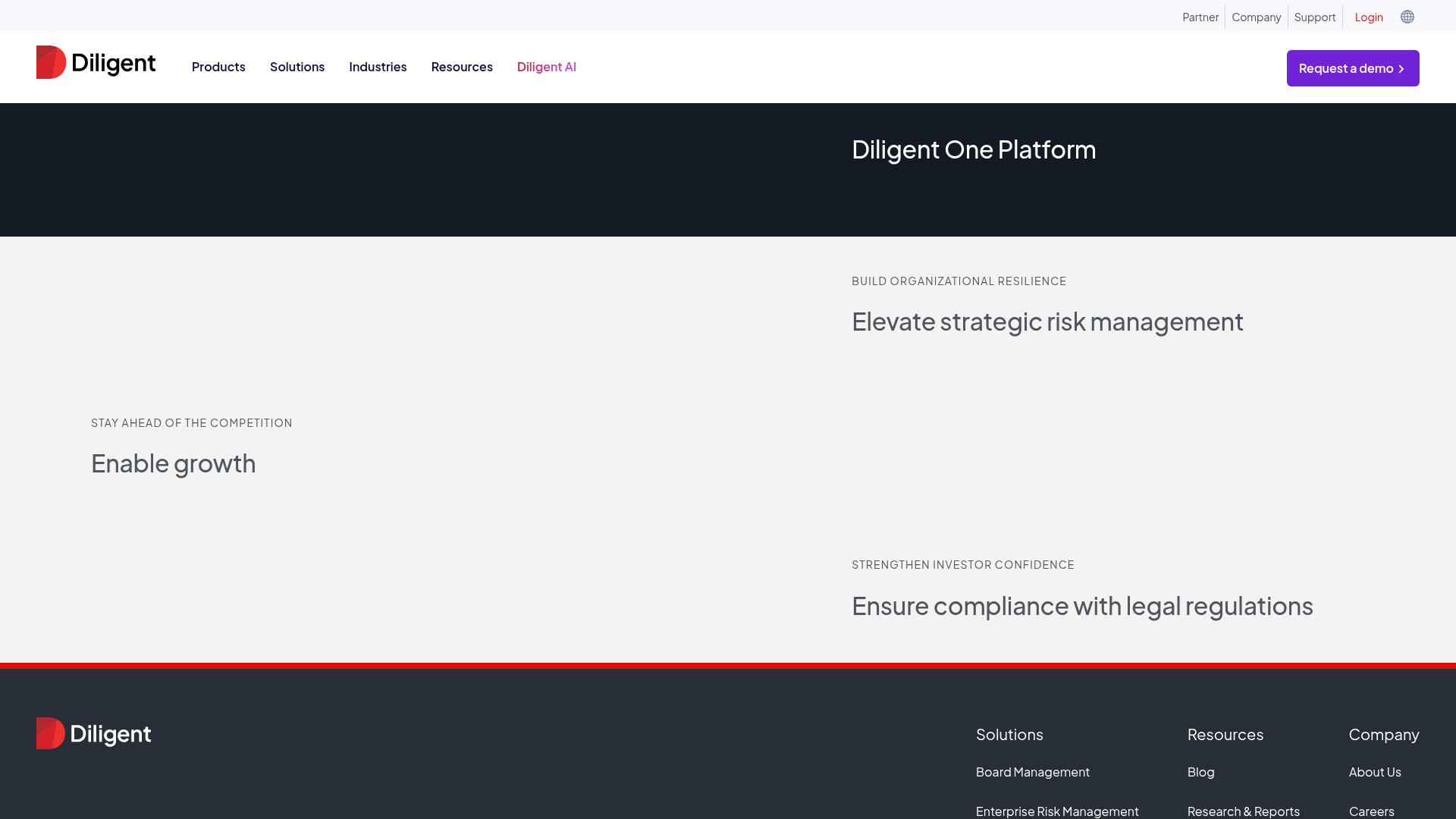Open the Company menu in the top bar

click(1256, 17)
